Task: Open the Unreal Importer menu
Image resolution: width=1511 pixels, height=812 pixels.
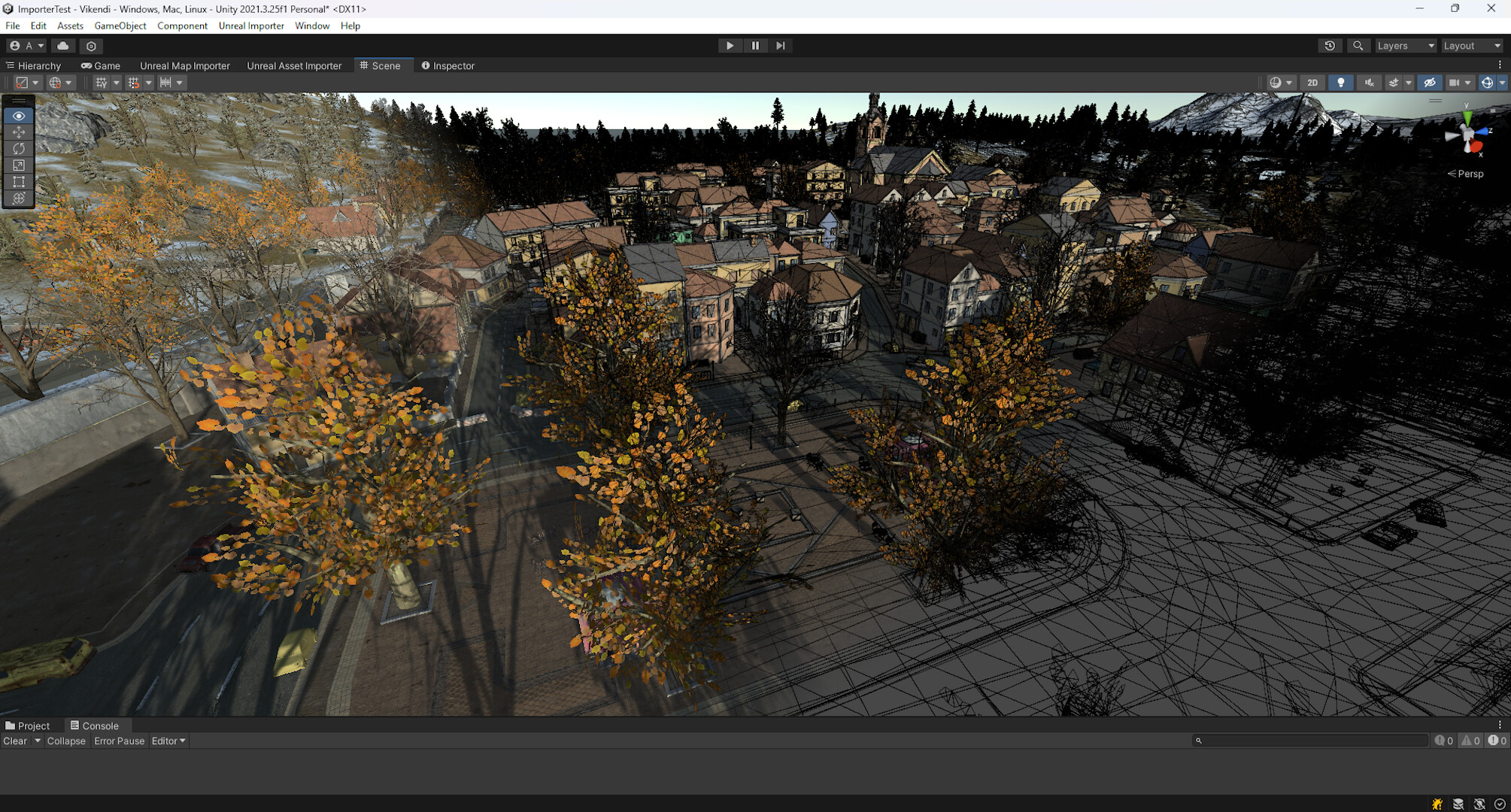Action: tap(251, 26)
